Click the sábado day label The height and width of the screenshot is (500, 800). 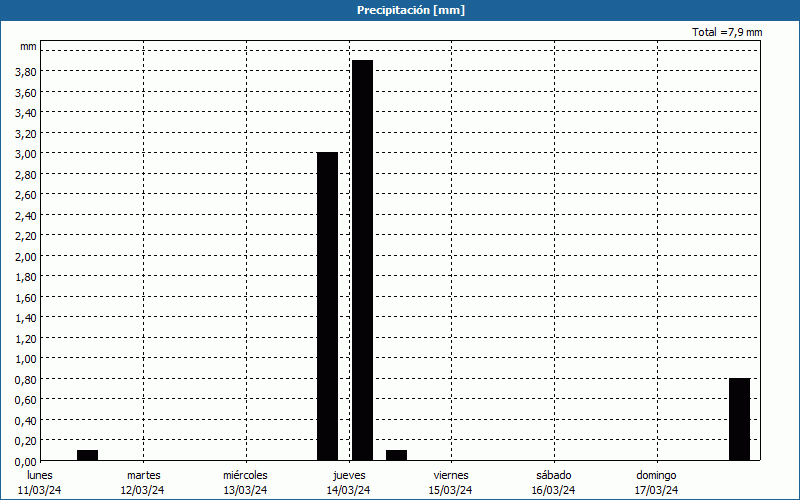coord(554,475)
